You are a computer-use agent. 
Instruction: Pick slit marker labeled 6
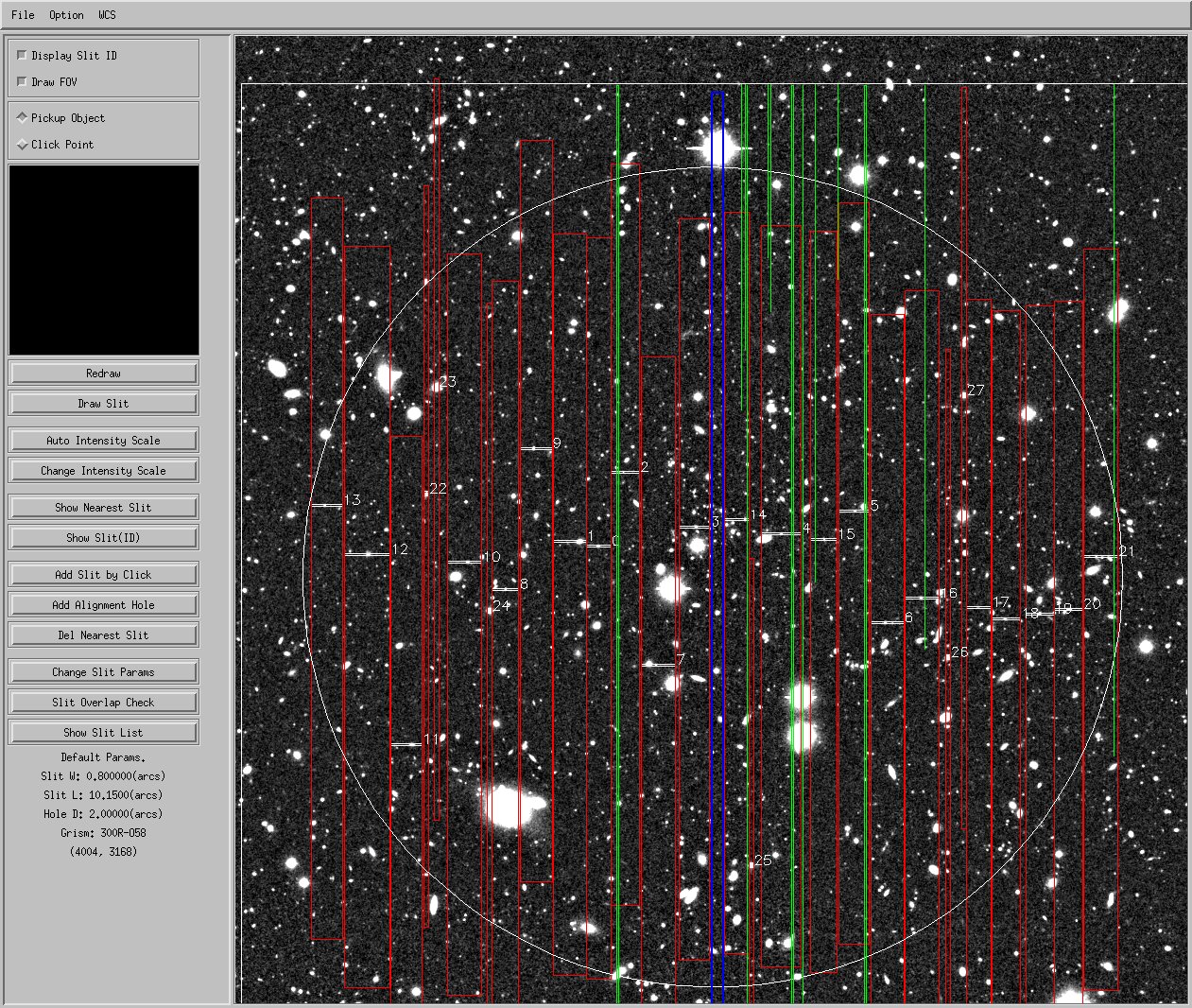coord(886,622)
